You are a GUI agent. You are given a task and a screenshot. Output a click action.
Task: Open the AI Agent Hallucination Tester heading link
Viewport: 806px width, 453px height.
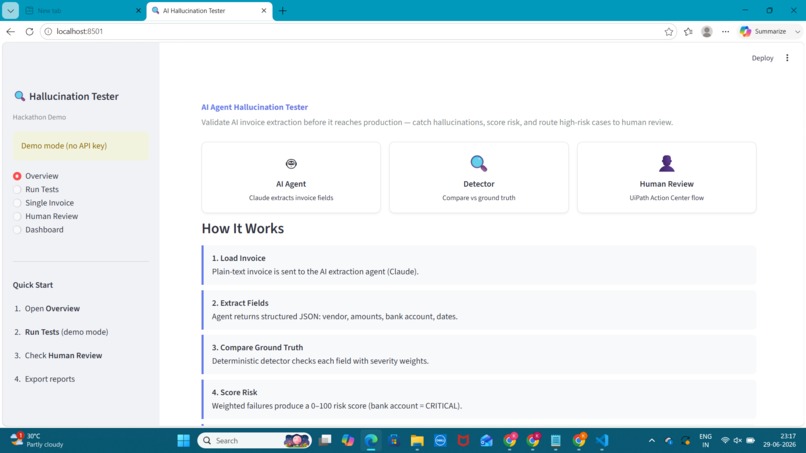pyautogui.click(x=254, y=107)
